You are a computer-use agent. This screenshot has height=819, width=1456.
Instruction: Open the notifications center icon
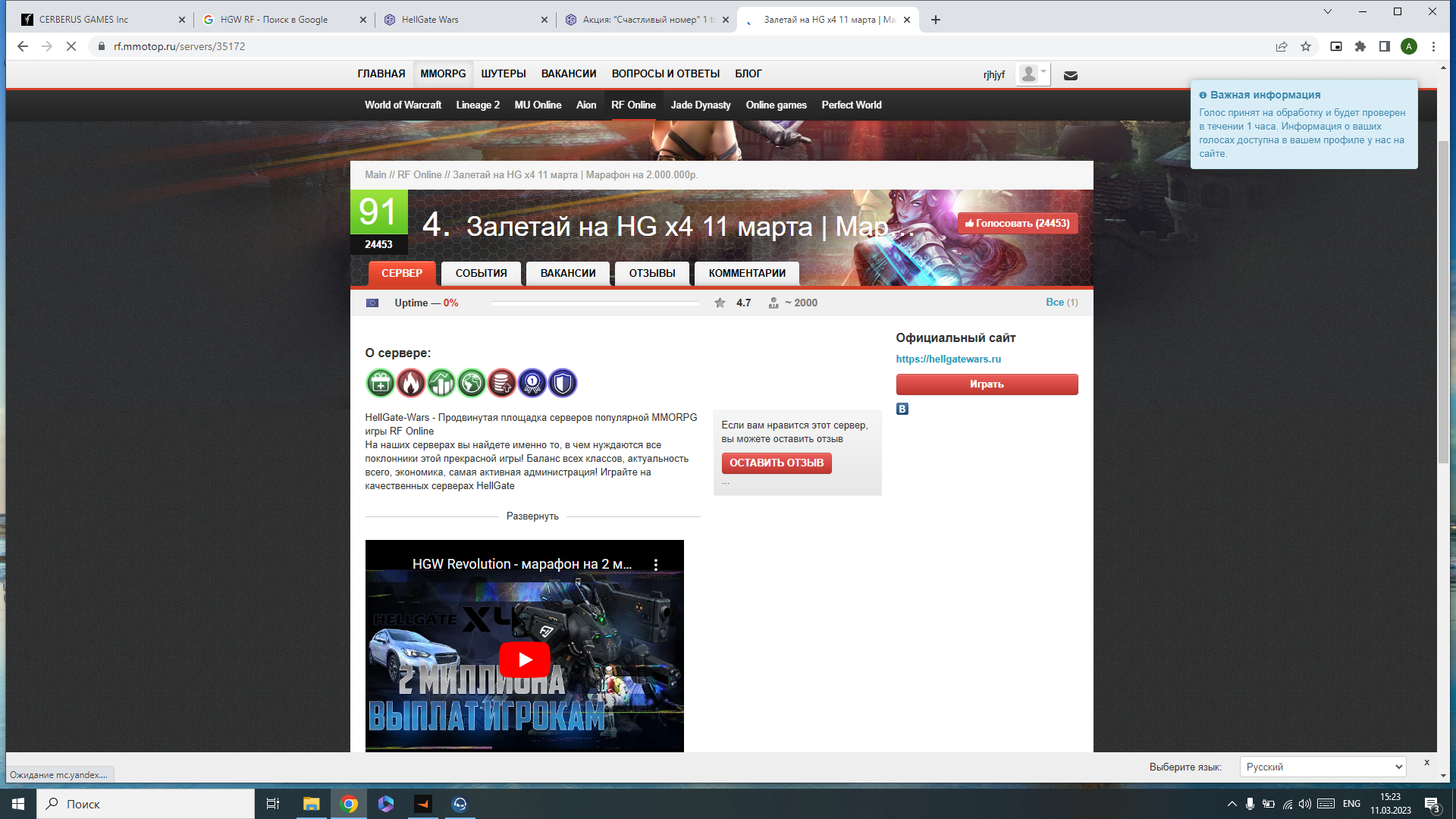[x=1432, y=804]
